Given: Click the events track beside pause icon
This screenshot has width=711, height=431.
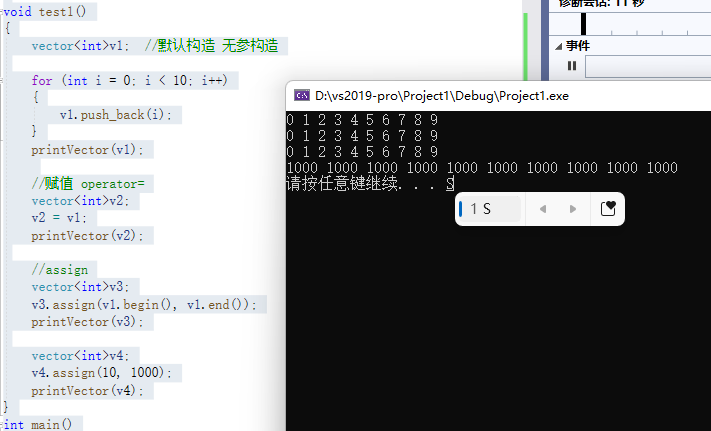Looking at the screenshot, I should click(x=648, y=67).
